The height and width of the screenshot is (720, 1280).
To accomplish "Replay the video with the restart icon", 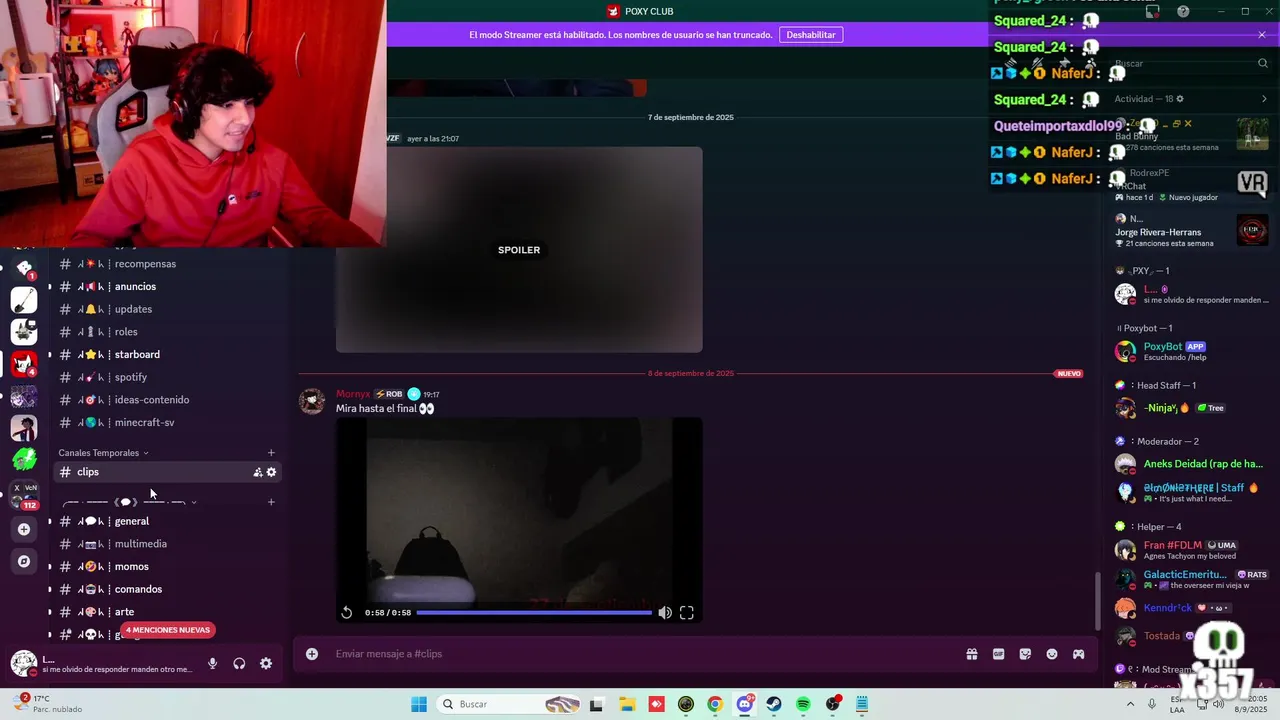I will [346, 613].
